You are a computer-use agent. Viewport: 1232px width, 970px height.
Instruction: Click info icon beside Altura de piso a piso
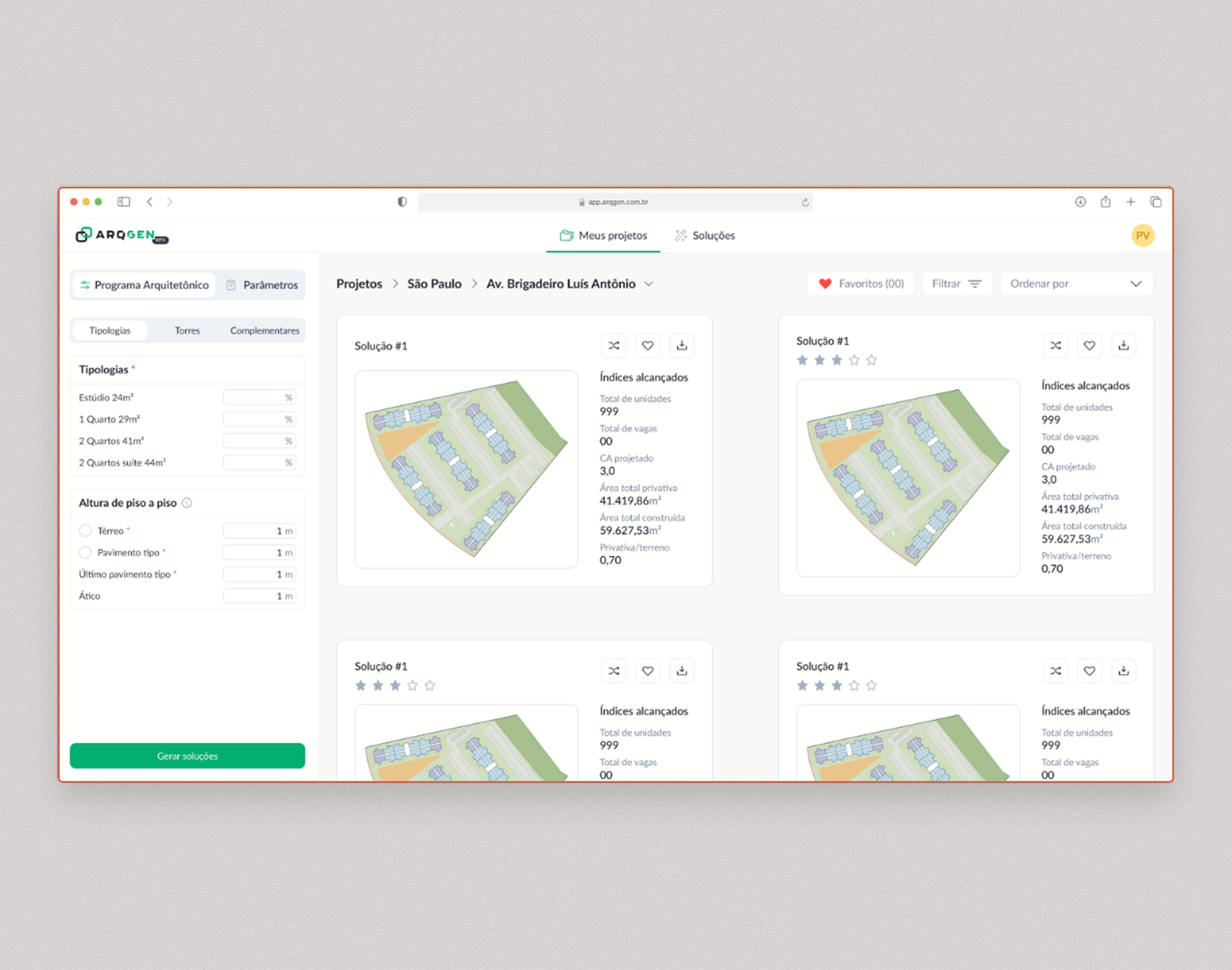[x=187, y=503]
